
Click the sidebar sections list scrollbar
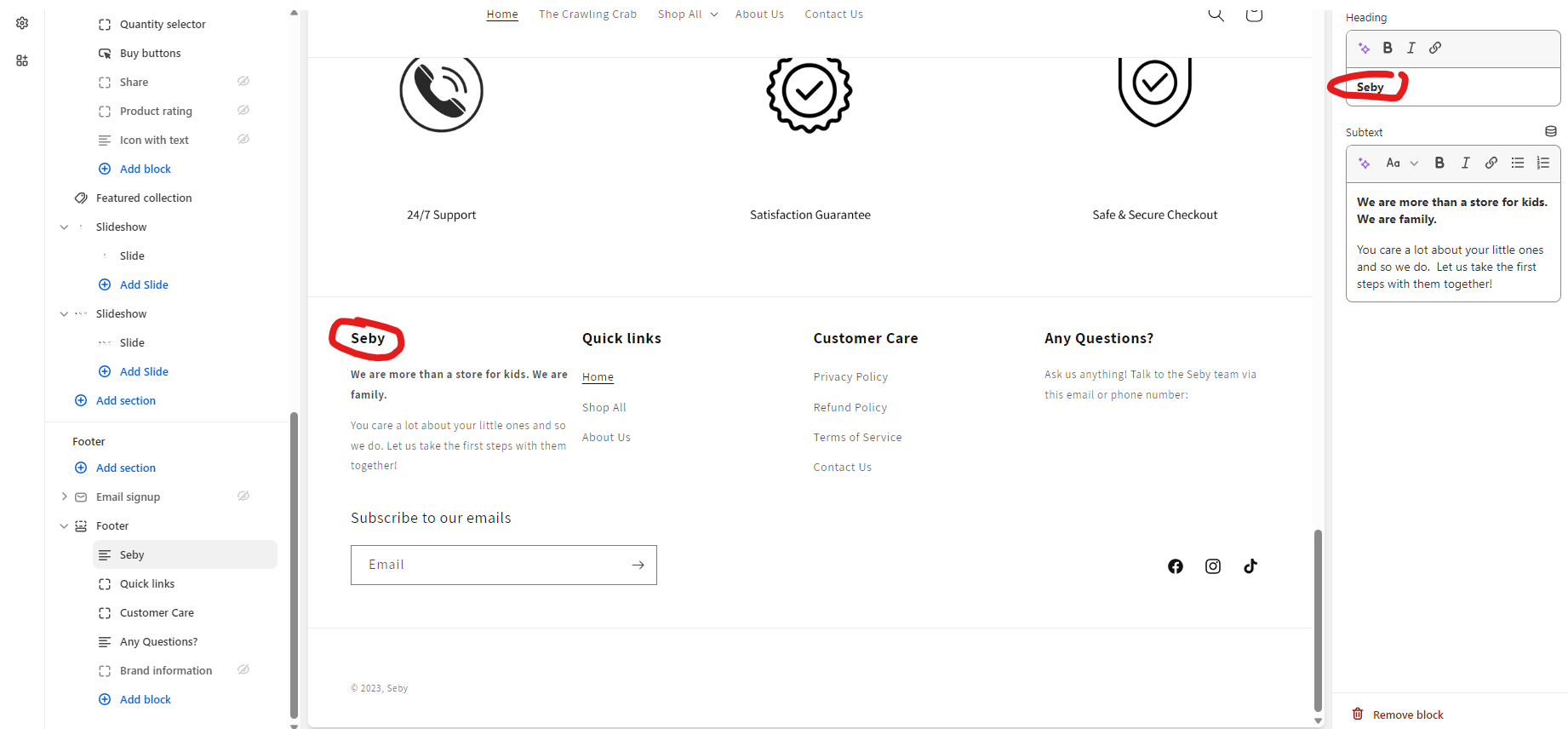tap(294, 565)
